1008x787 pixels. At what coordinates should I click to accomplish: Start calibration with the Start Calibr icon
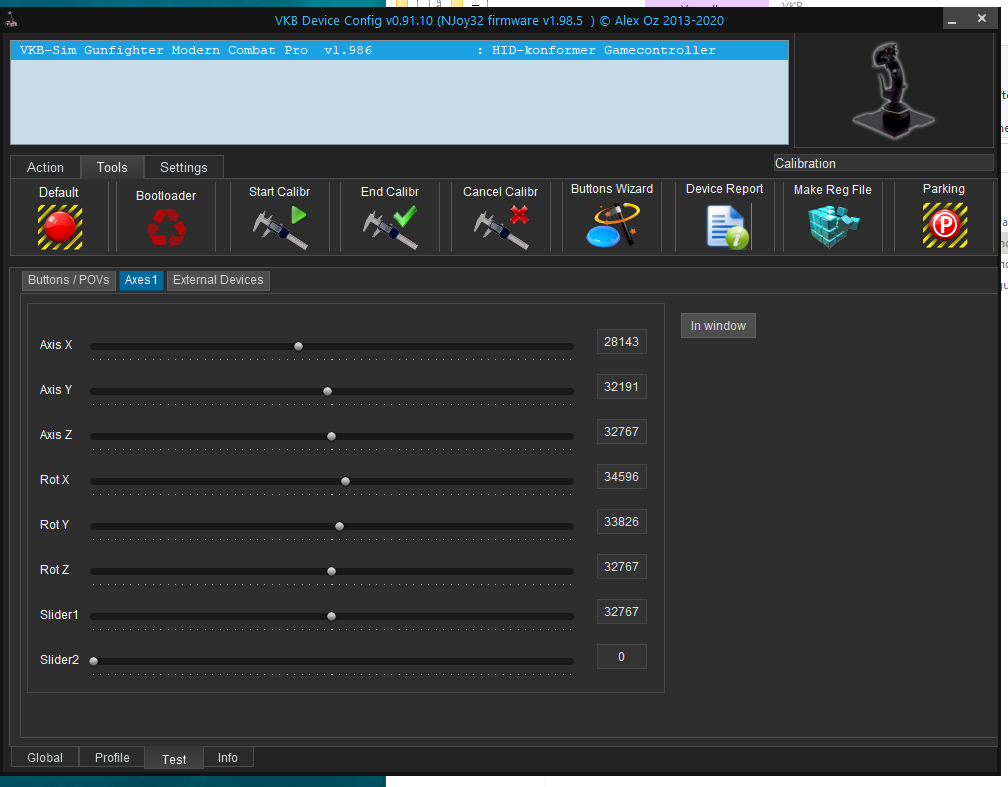click(x=280, y=227)
